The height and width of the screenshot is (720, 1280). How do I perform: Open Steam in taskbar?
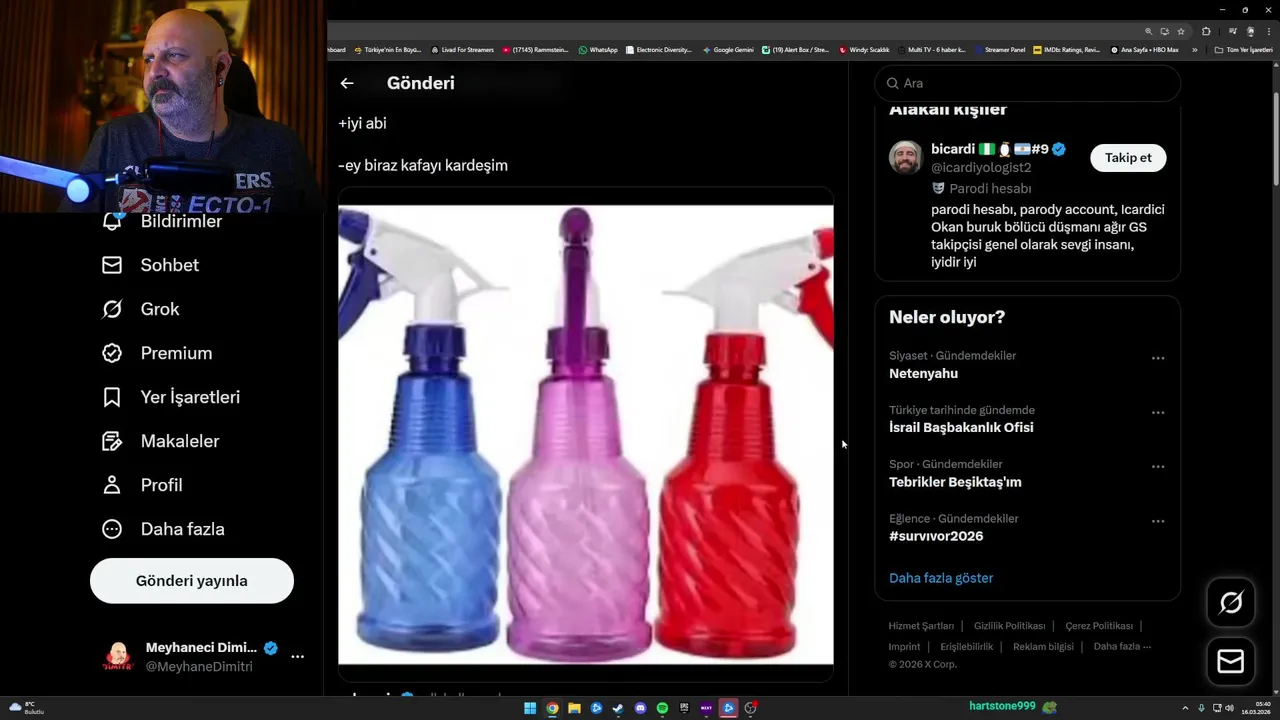(x=618, y=708)
